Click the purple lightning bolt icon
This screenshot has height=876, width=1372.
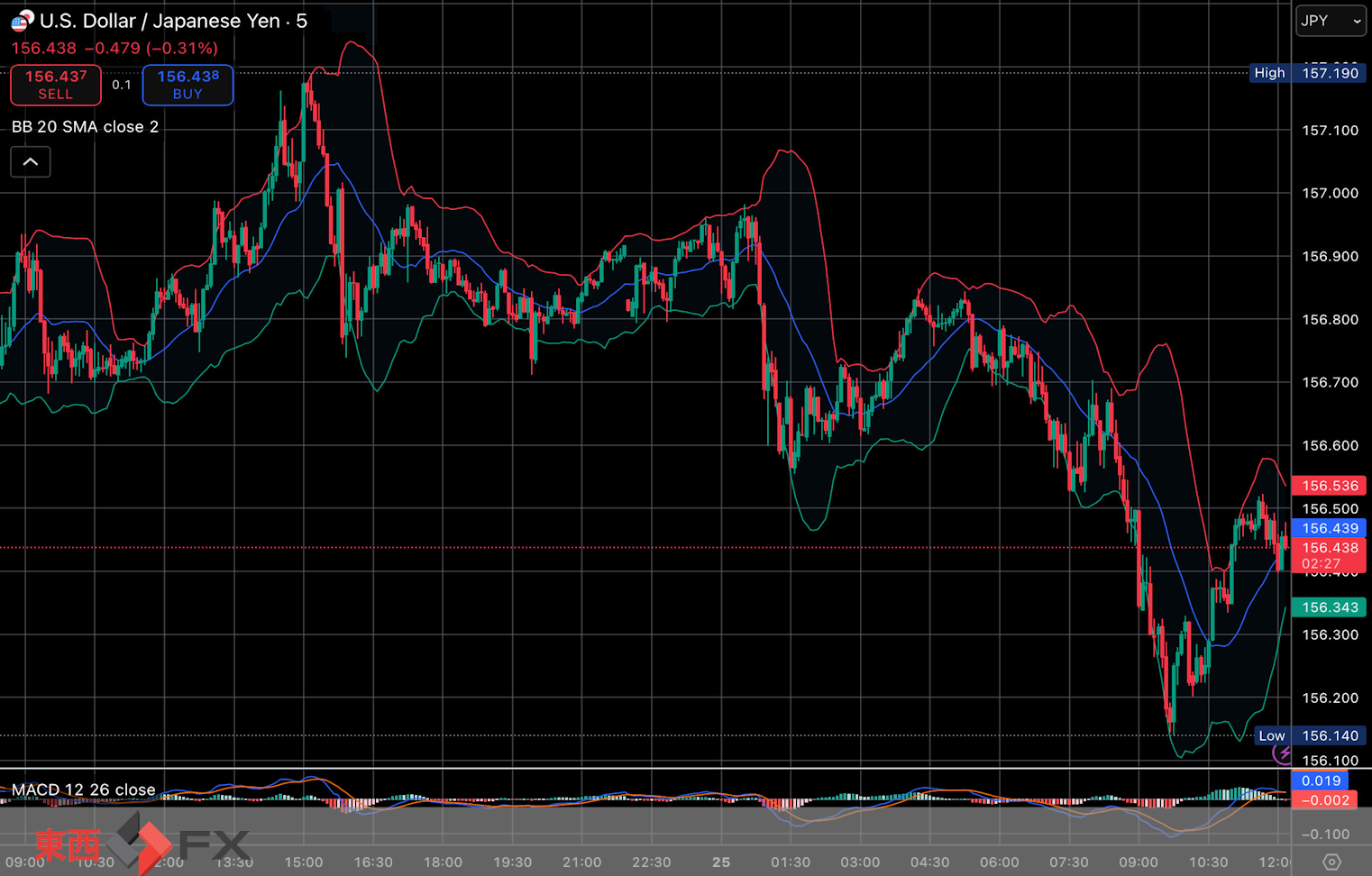1282,753
